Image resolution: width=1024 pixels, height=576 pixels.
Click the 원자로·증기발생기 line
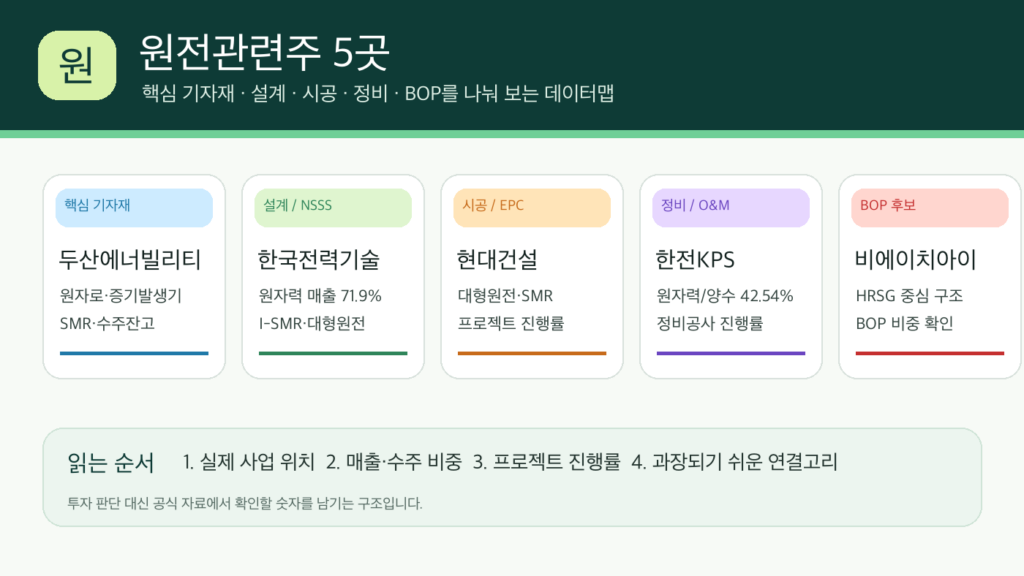point(121,296)
